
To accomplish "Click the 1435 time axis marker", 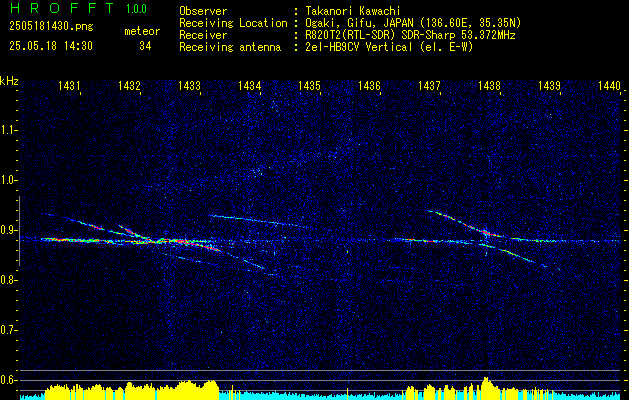I will pyautogui.click(x=309, y=85).
